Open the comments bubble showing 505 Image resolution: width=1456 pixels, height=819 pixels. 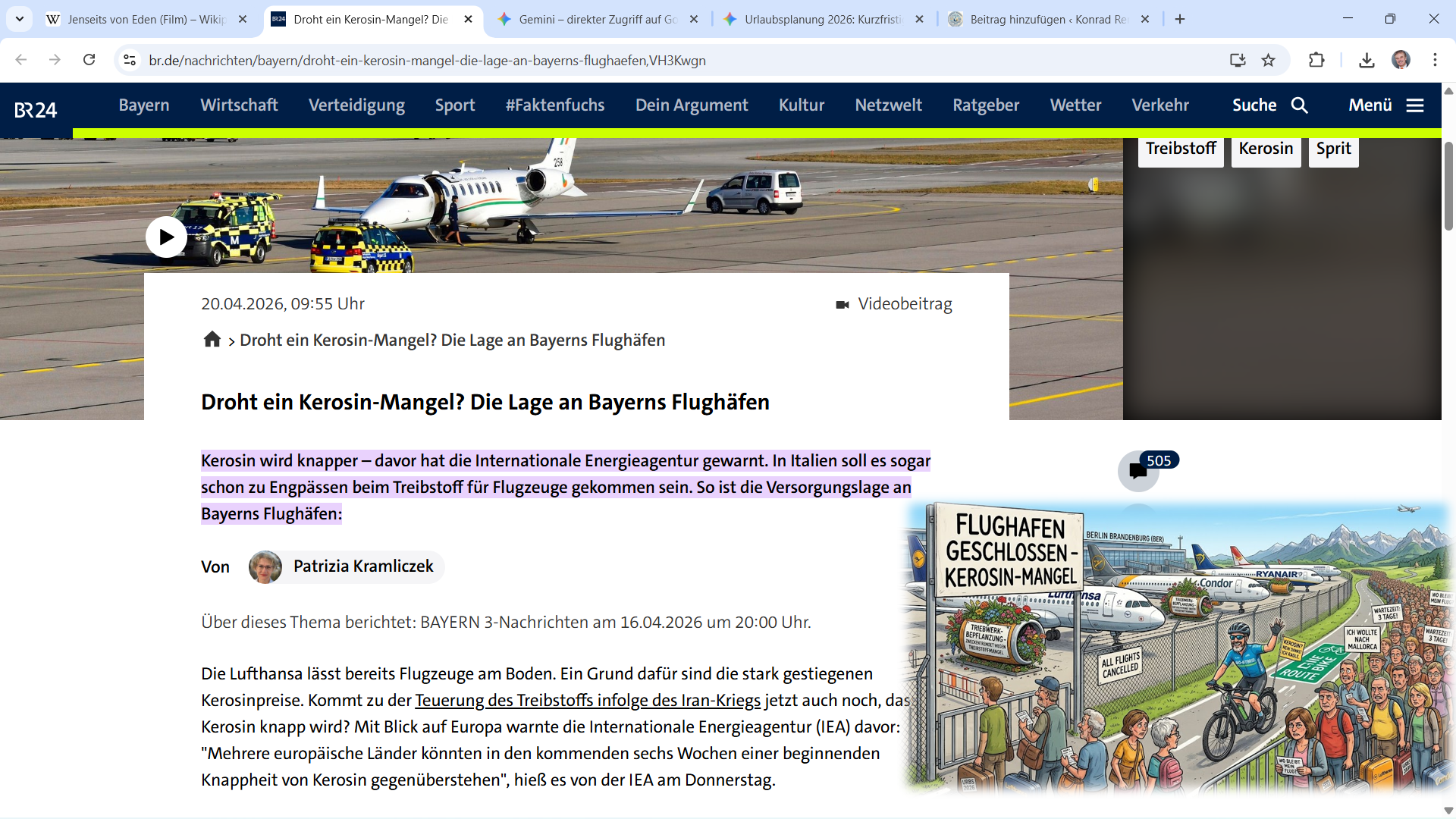[x=1138, y=471]
